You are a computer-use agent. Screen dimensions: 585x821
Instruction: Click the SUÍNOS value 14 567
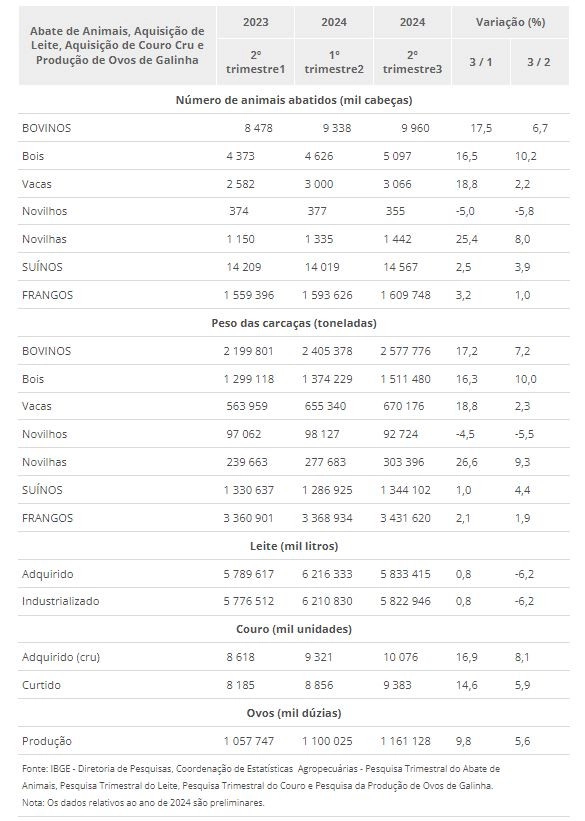[x=401, y=267]
